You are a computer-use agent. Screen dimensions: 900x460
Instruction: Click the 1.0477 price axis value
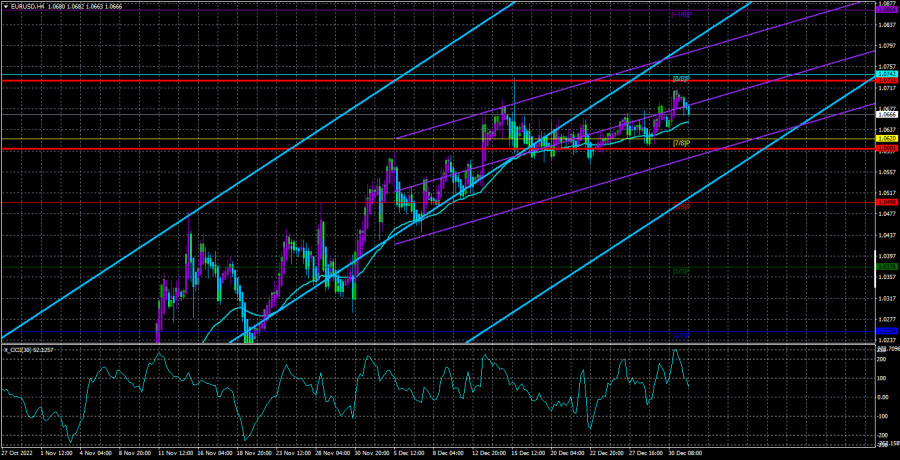(887, 214)
